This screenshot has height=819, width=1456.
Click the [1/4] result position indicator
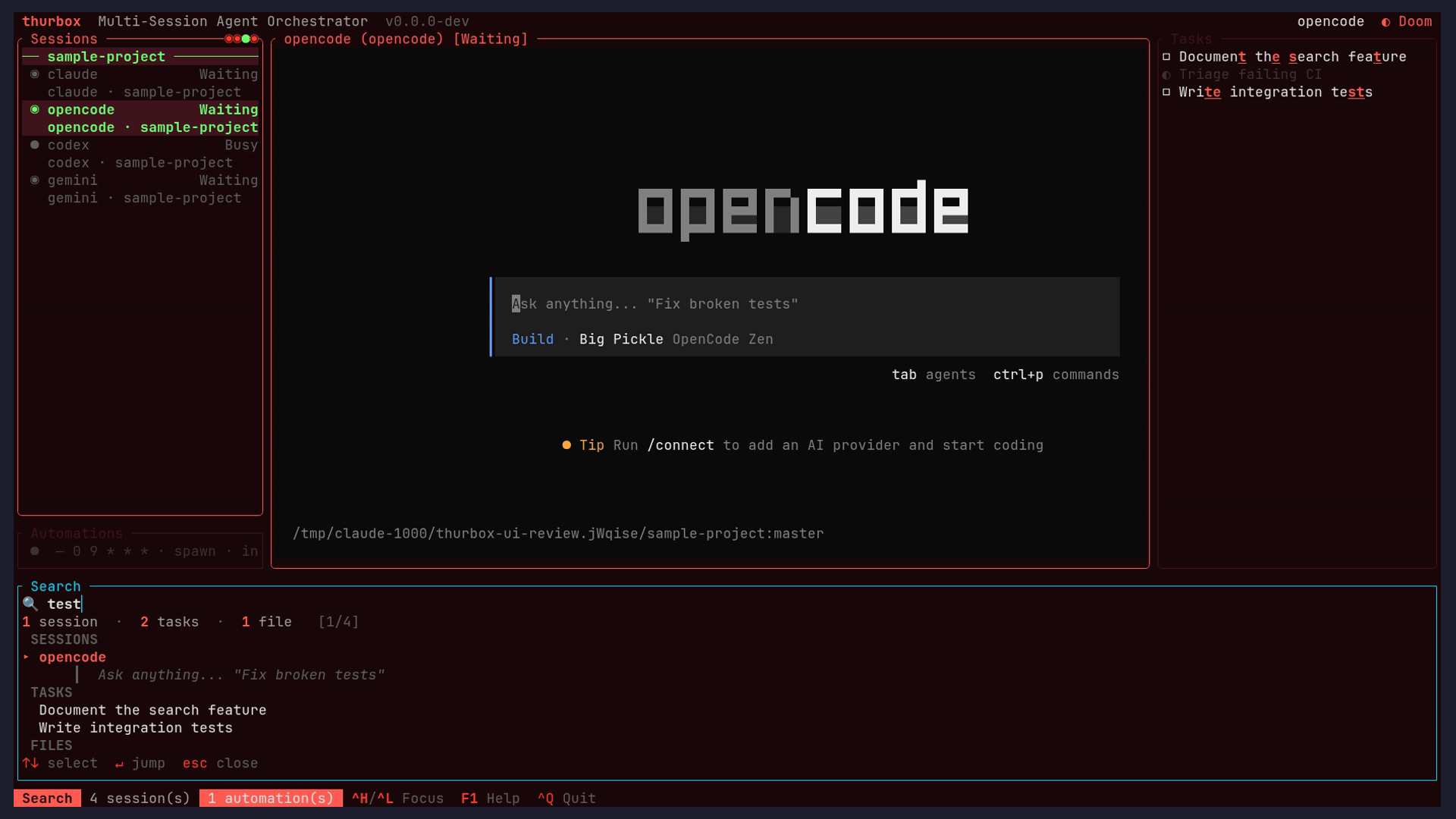[x=338, y=623]
